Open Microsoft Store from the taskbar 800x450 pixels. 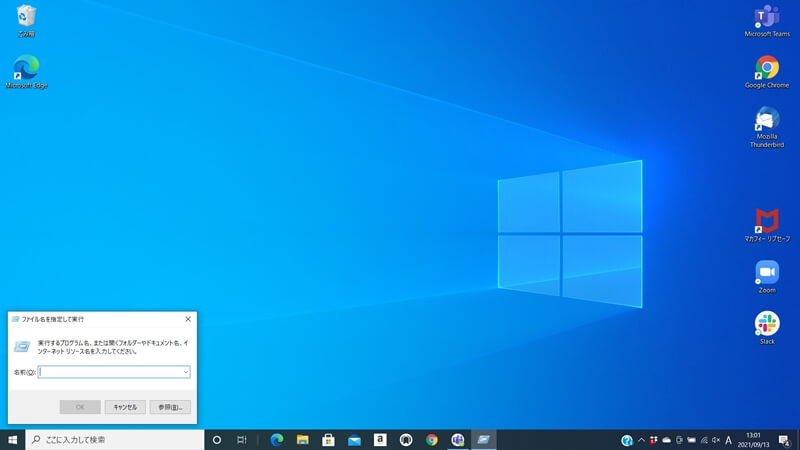[x=328, y=440]
